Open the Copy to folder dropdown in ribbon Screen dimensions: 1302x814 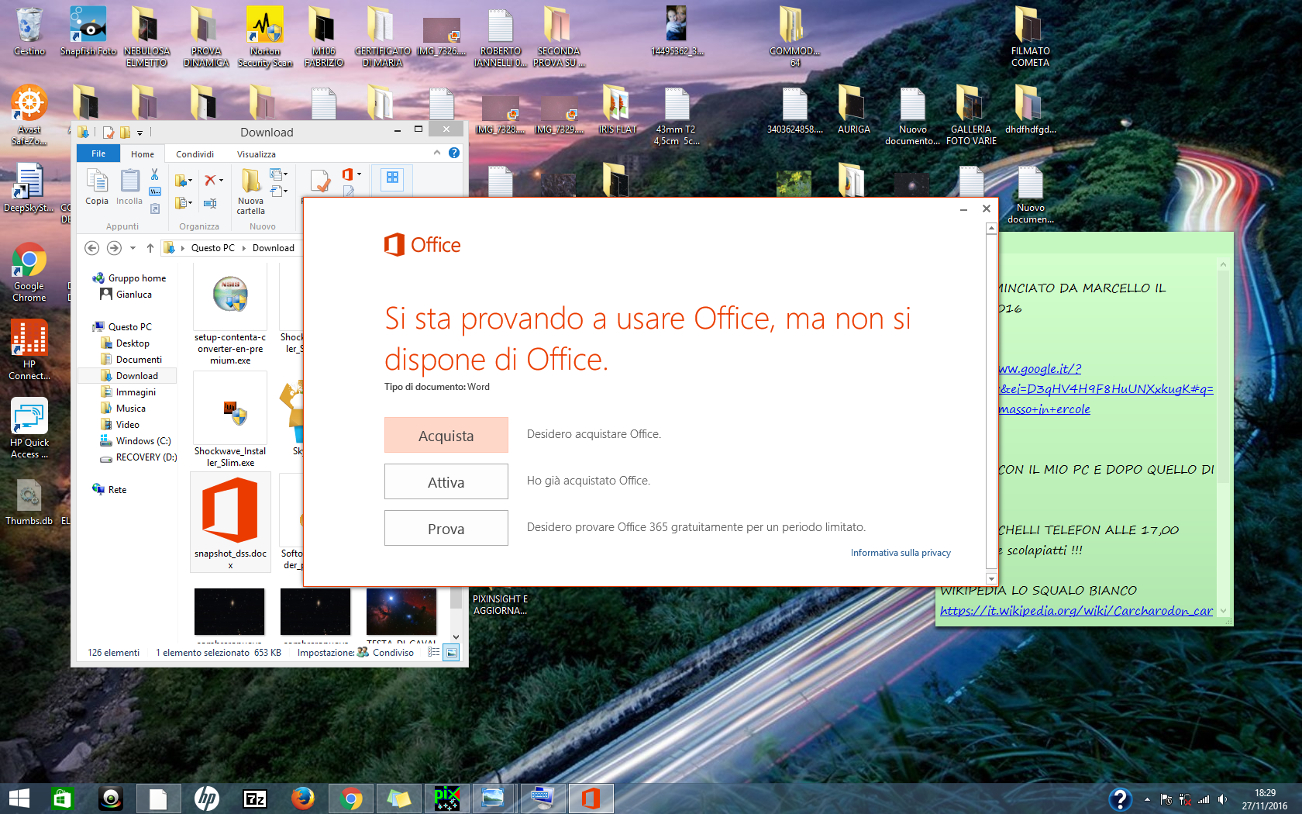coord(190,203)
